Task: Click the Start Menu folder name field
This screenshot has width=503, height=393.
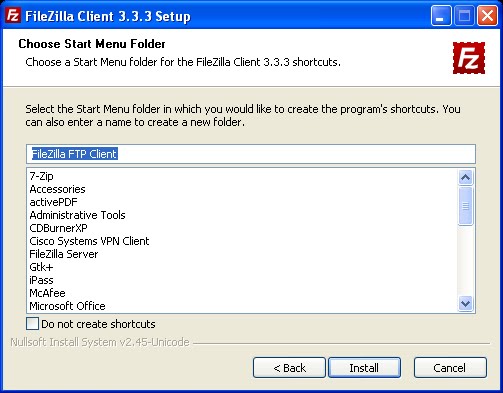Action: pyautogui.click(x=251, y=154)
